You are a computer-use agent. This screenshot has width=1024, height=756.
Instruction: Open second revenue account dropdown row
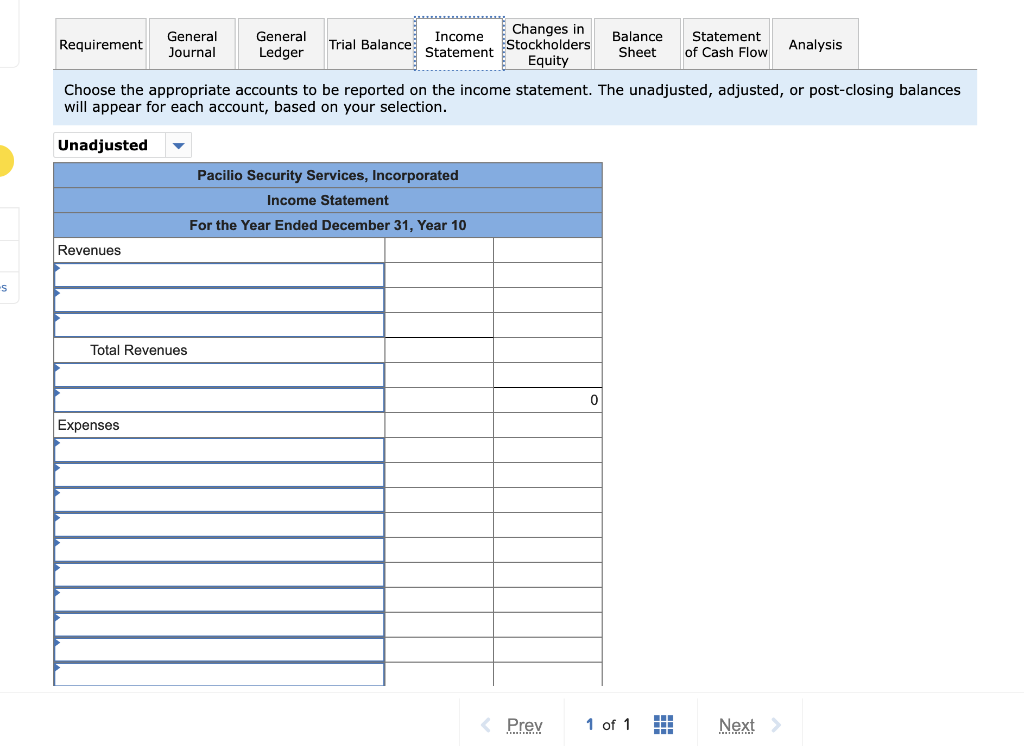point(219,300)
